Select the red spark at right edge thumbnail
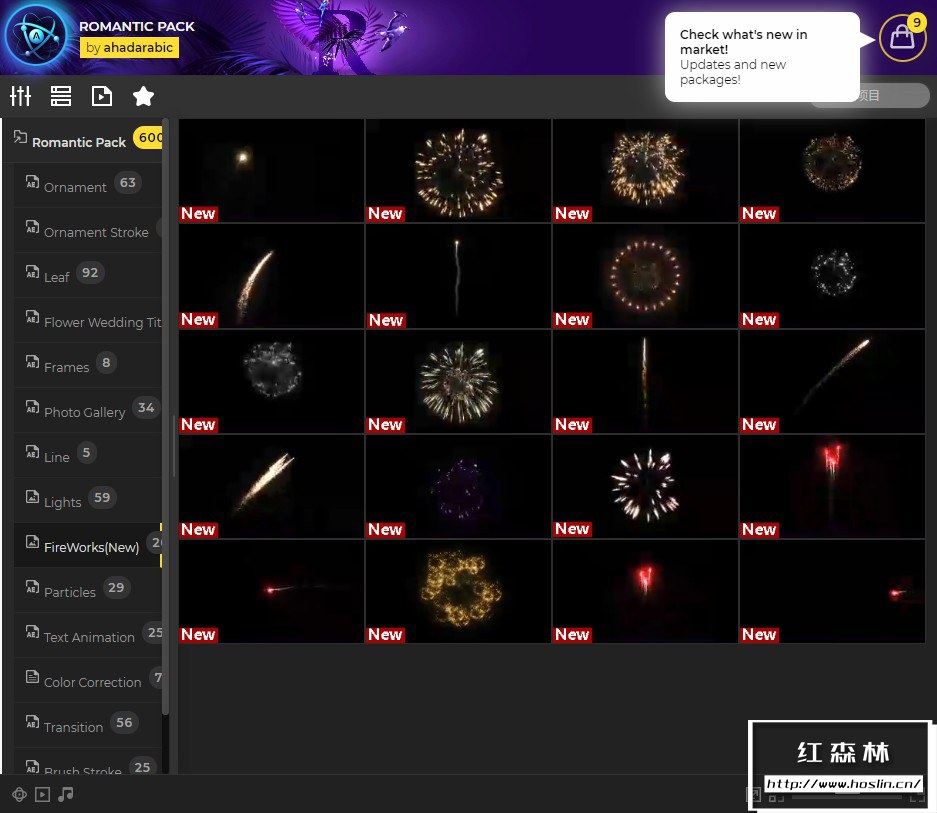 [x=832, y=591]
